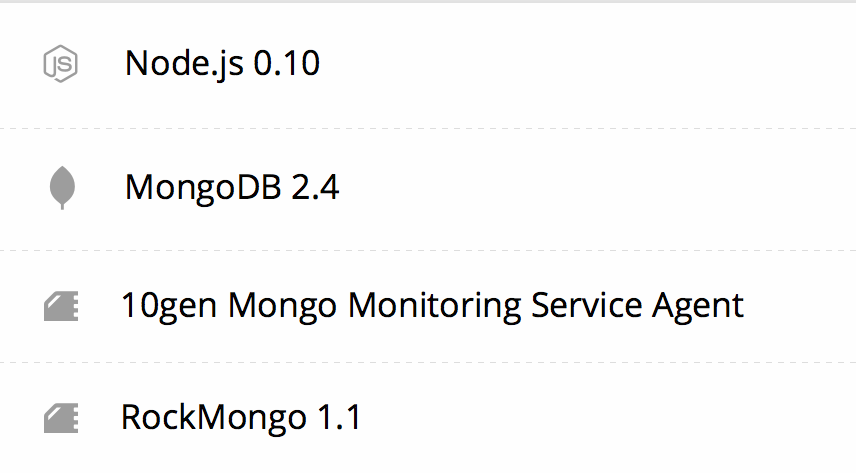Screen dimensions: 856x473
Task: Click the word "RockMongo" in the last row
Action: [x=213, y=417]
